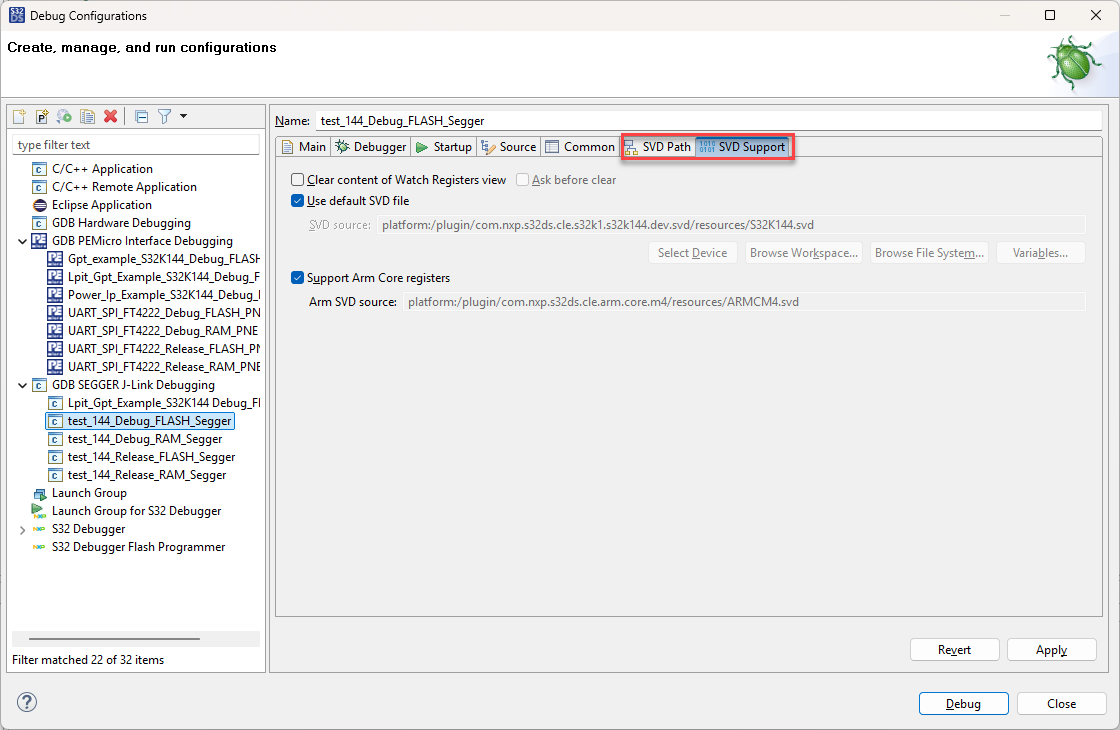Switch to the Startup tab
Viewport: 1120px width, 730px height.
click(x=444, y=146)
